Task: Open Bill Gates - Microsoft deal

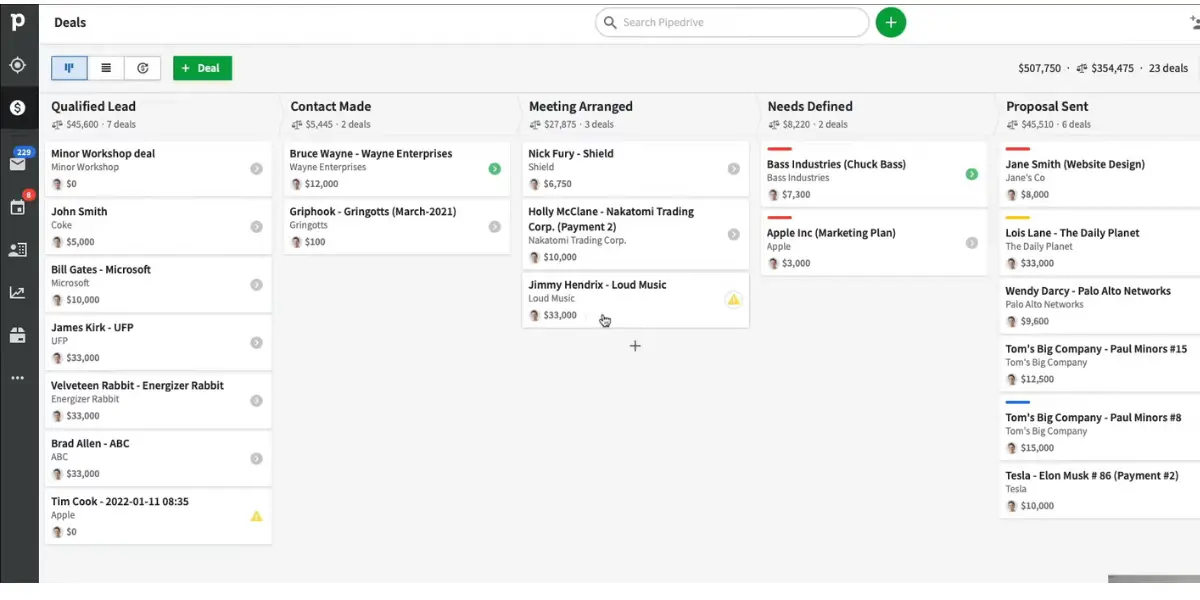Action: tap(101, 270)
